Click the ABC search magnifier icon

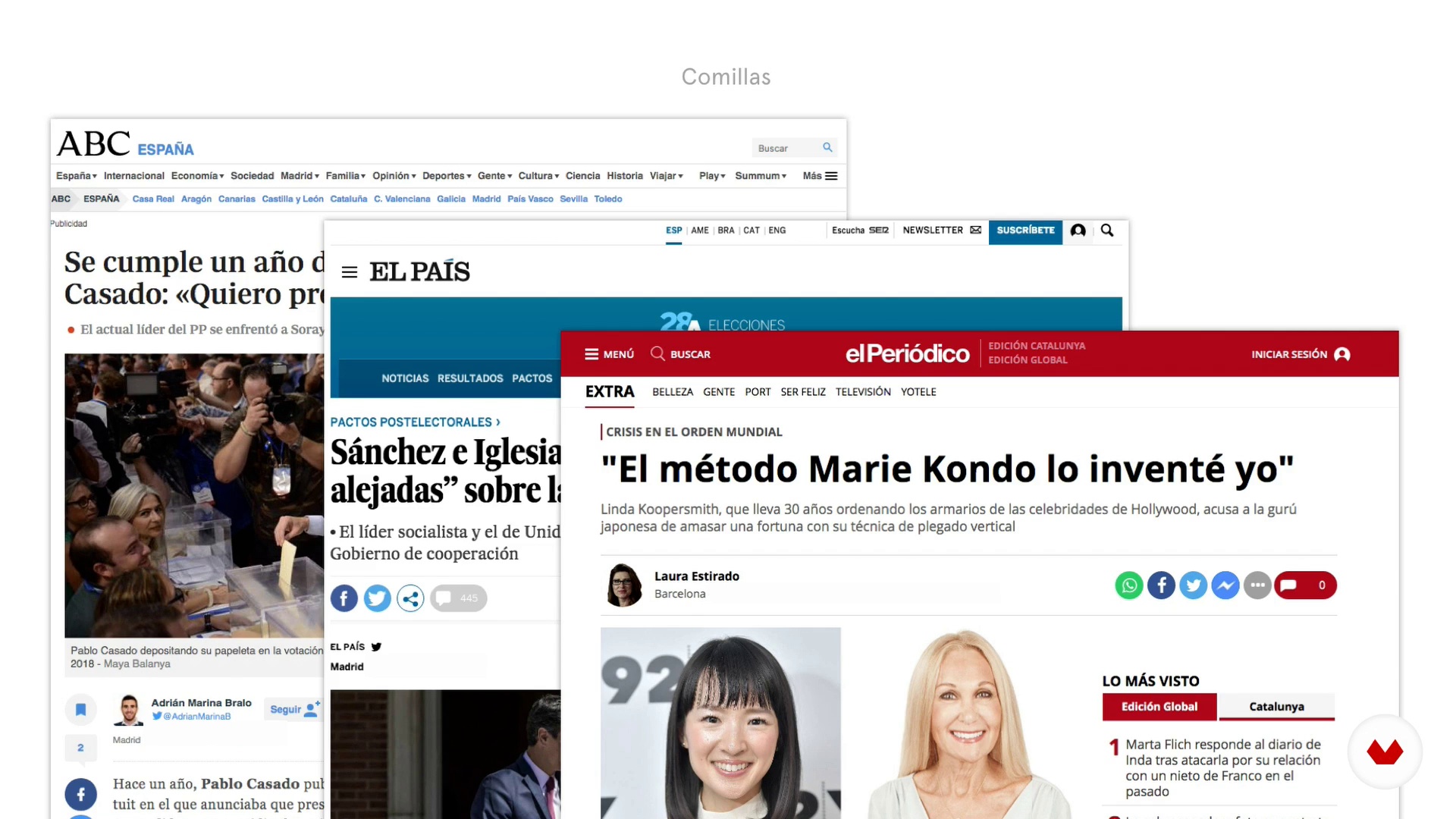827,147
